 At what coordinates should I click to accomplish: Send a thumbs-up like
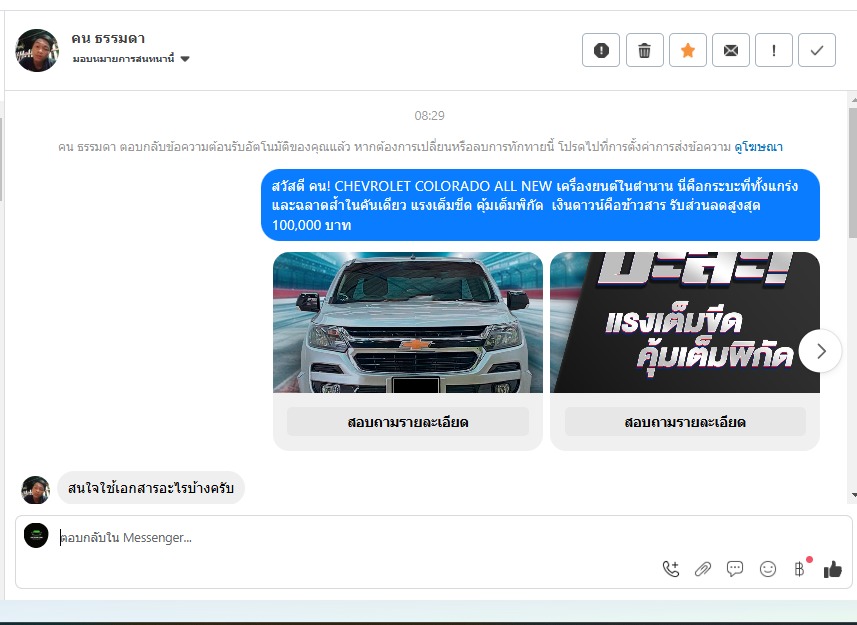[x=832, y=569]
